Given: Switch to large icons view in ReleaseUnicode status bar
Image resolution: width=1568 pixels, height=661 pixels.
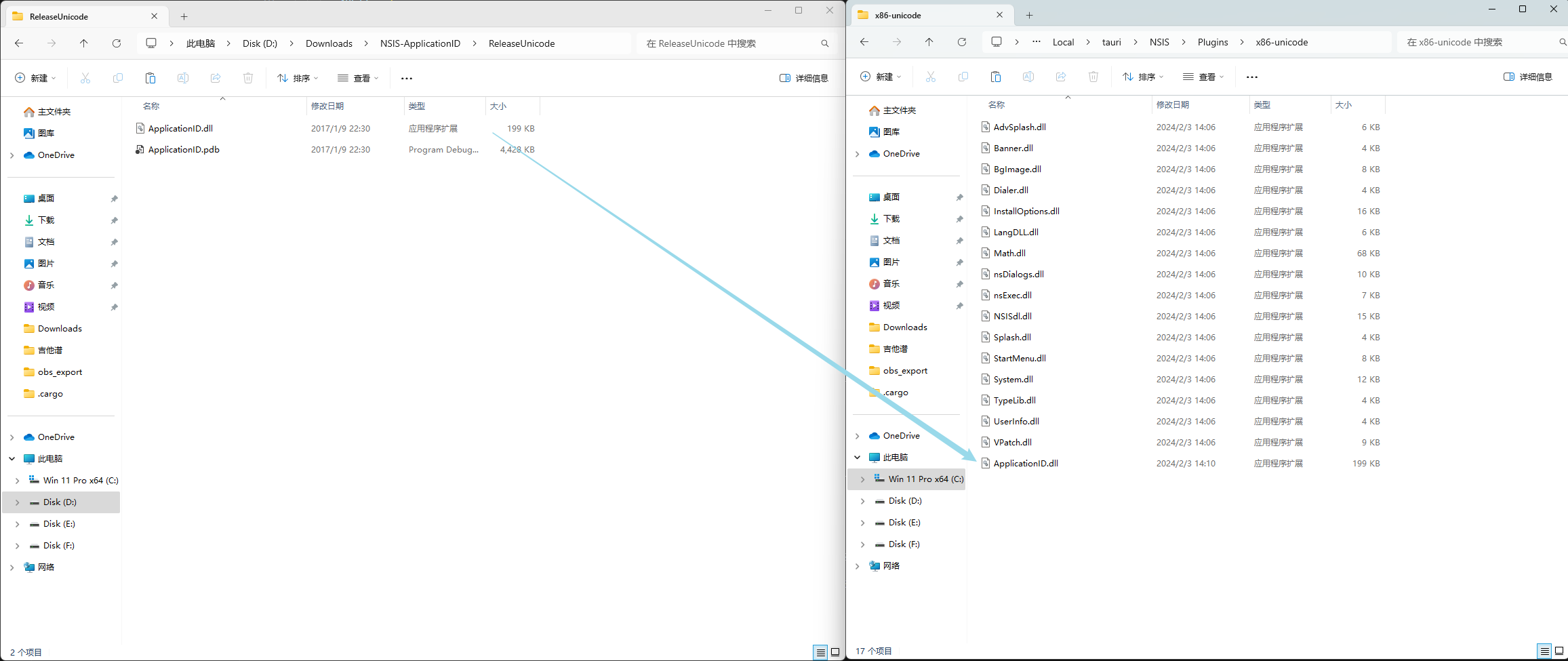Looking at the screenshot, I should click(835, 652).
